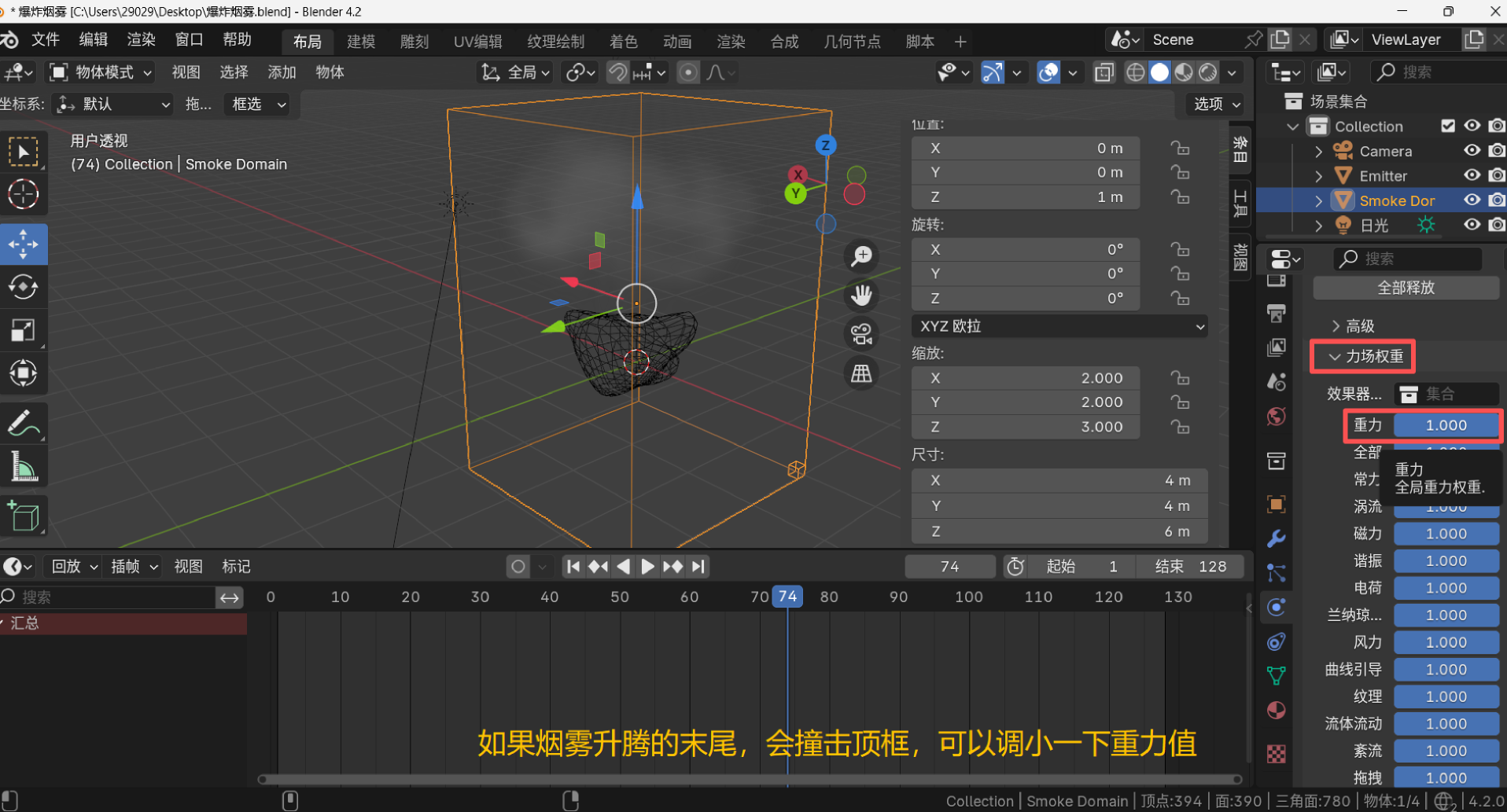Activate the 3D Cursor tool

(x=24, y=194)
